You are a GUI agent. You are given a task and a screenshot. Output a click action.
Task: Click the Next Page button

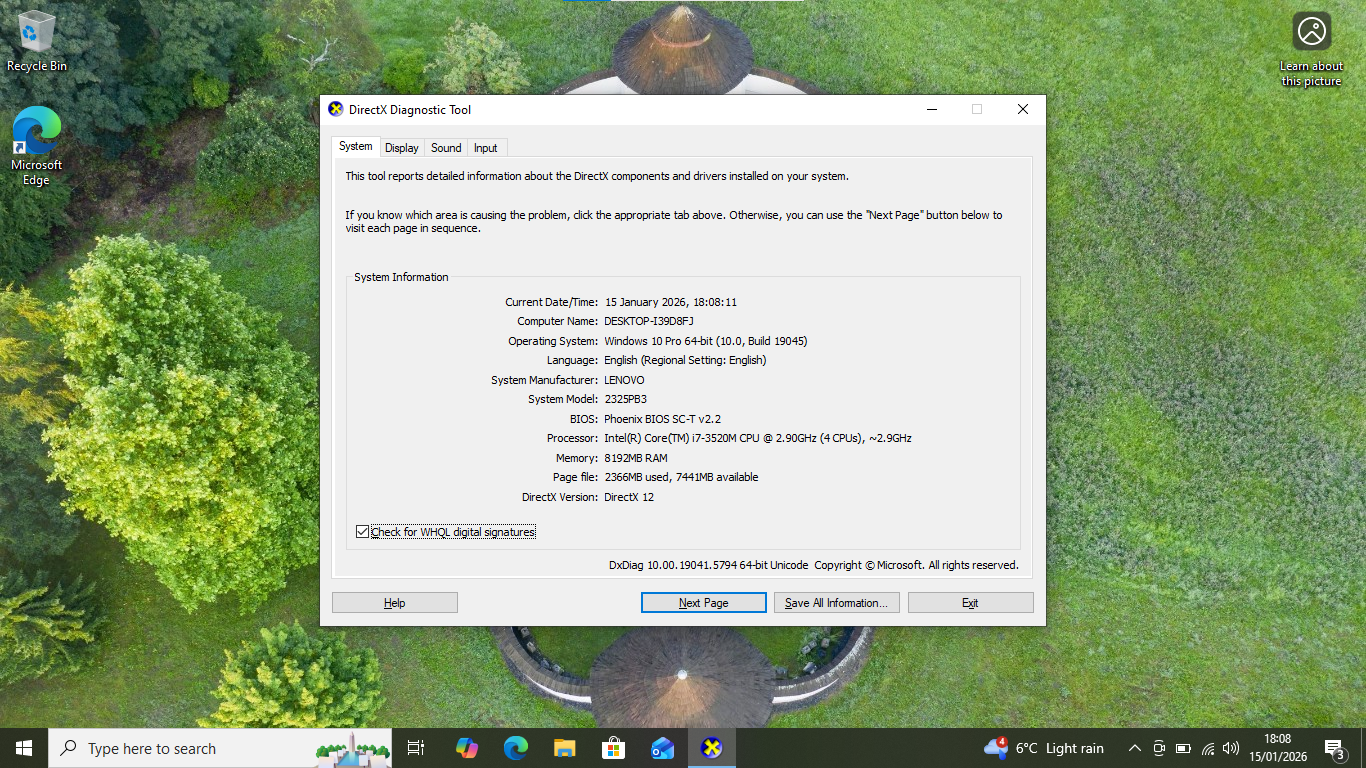703,603
